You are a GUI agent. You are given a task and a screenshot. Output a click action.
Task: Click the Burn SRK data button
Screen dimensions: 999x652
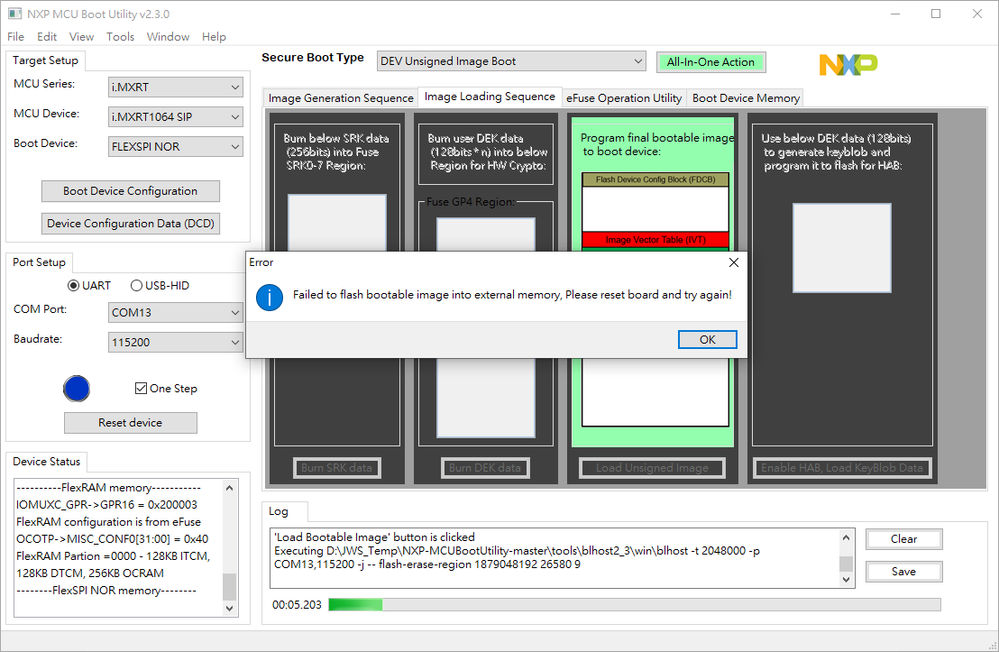tap(336, 468)
